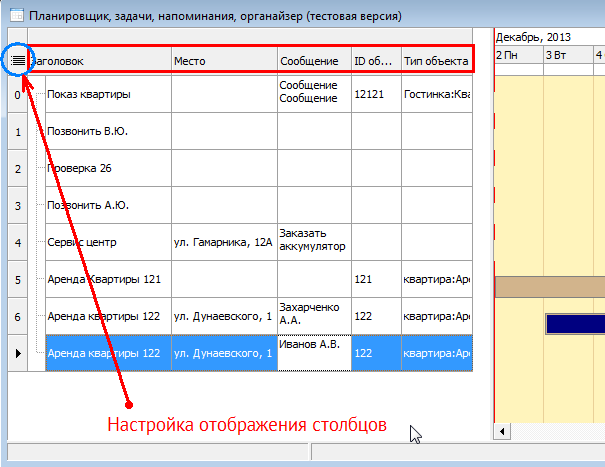Select the Сервис центр task

[82, 242]
